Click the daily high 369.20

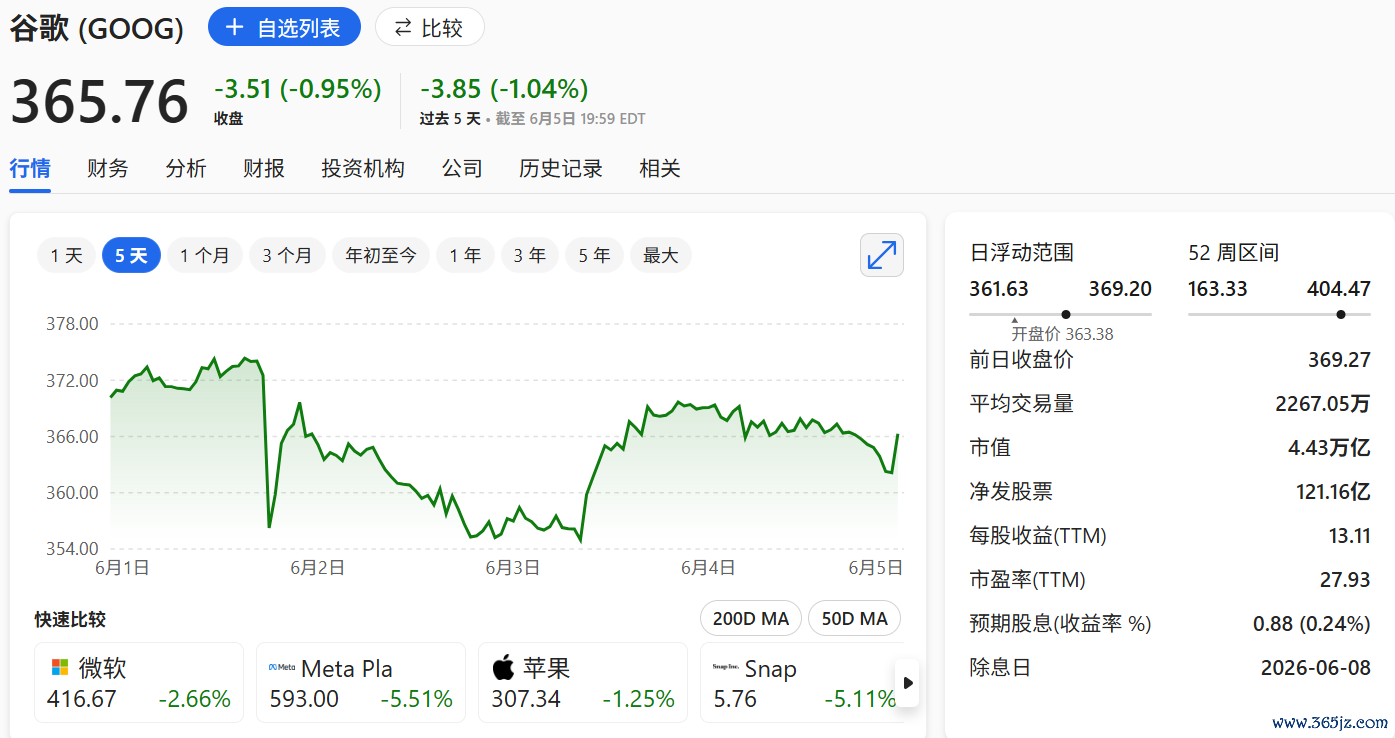coord(1120,289)
